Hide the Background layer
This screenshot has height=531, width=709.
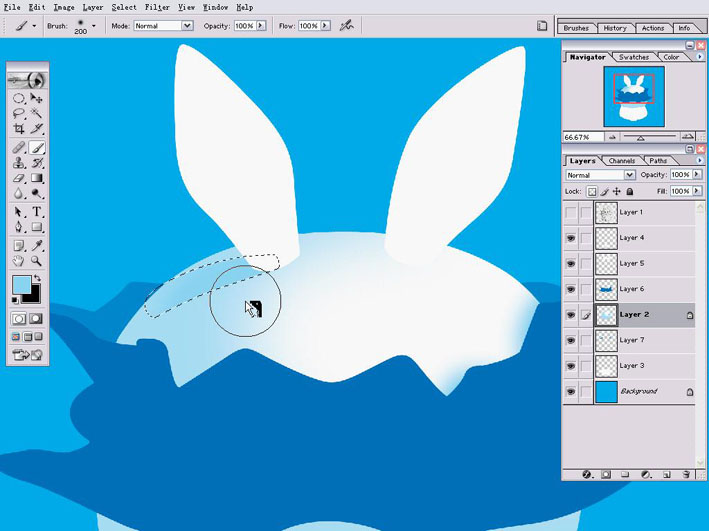[x=571, y=392]
